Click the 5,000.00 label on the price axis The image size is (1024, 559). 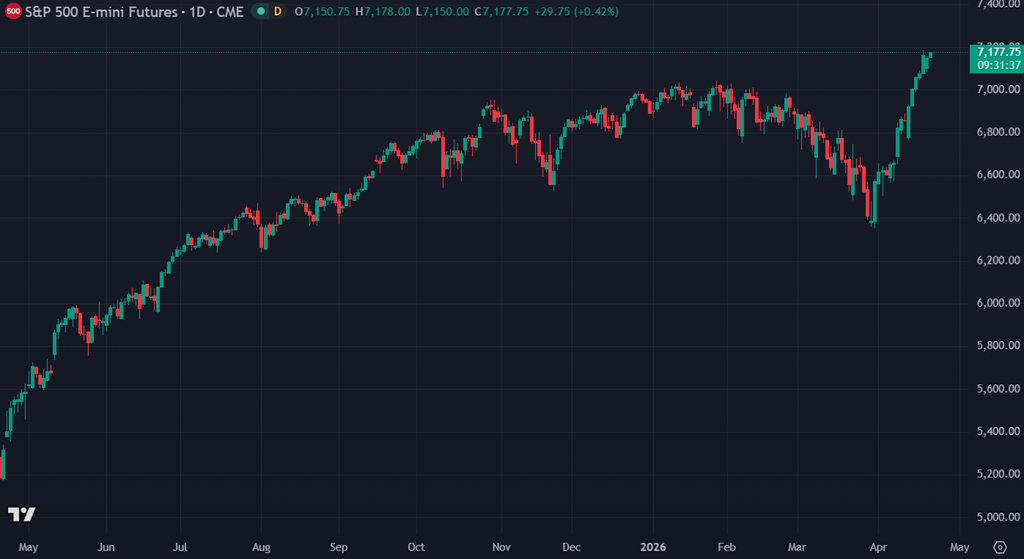point(999,517)
